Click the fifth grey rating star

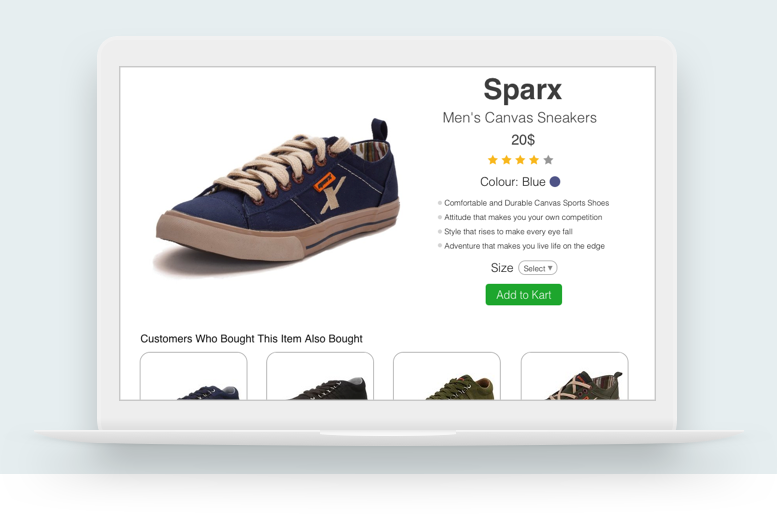[x=548, y=160]
